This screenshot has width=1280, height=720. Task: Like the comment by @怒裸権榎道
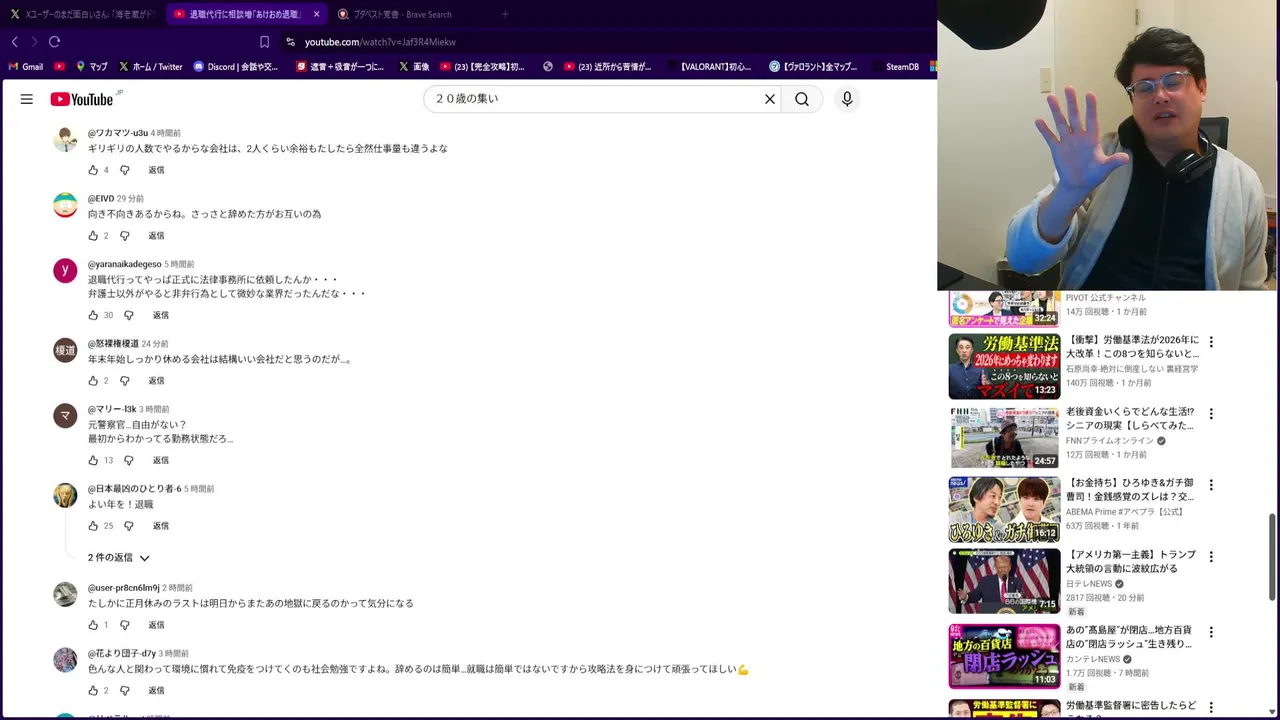point(93,381)
